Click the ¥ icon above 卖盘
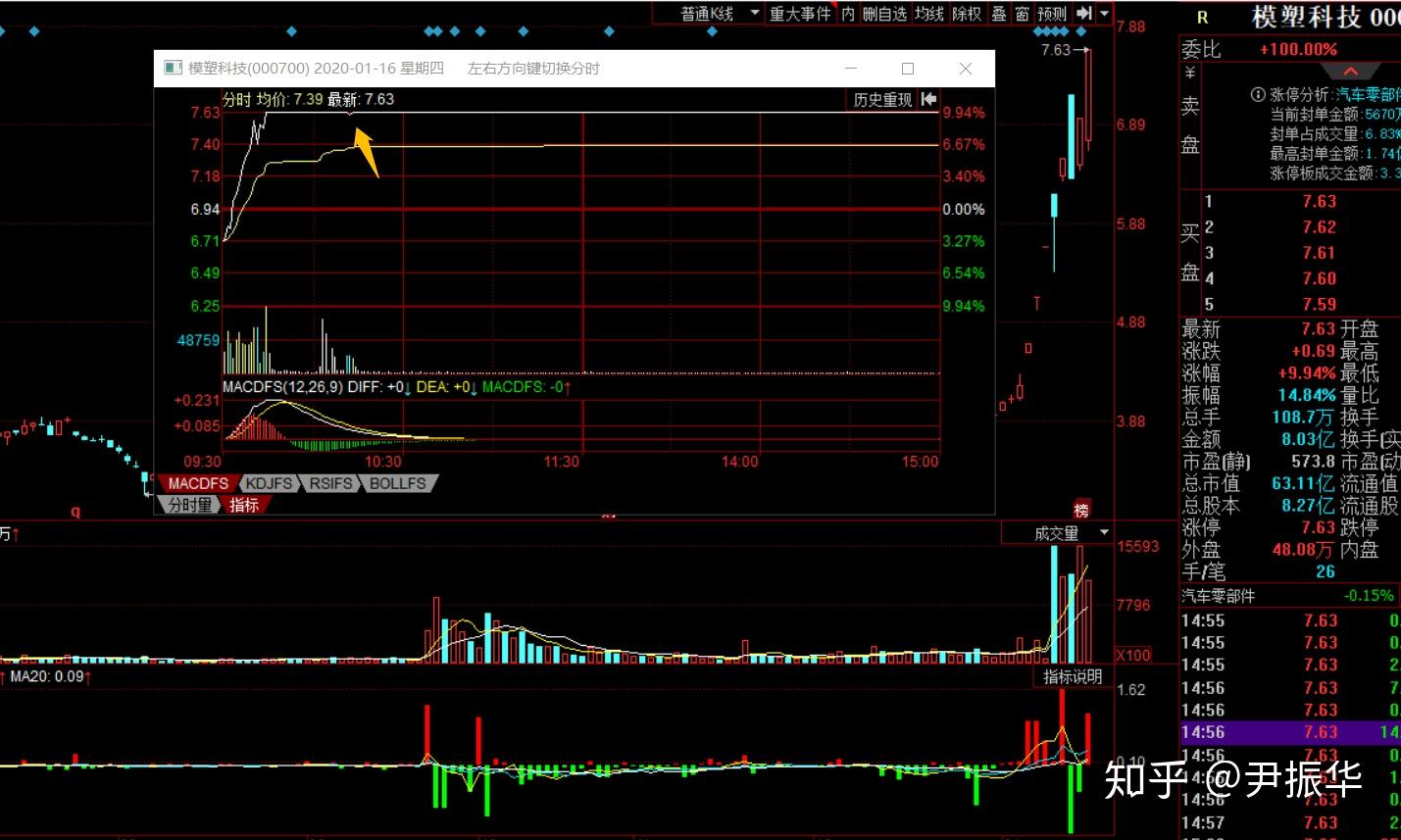 [x=1190, y=73]
